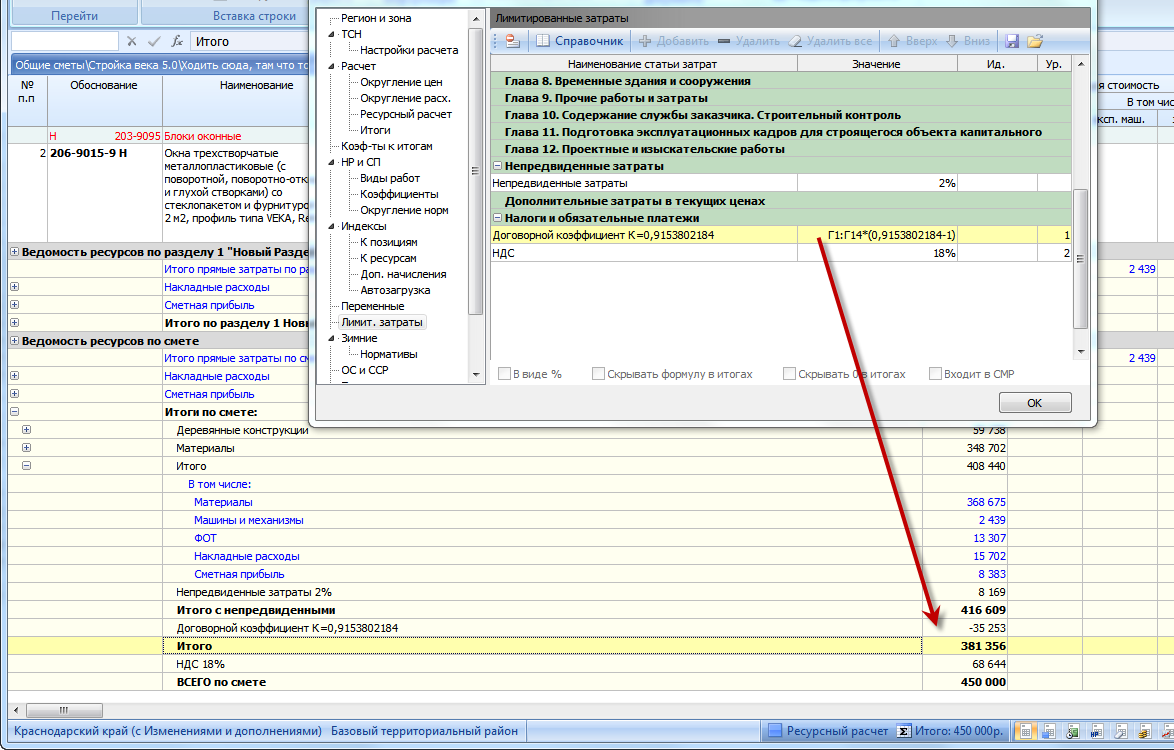Collapse the 'Итоги по смете' row
Screen dimensions: 1174x750
pos(14,412)
